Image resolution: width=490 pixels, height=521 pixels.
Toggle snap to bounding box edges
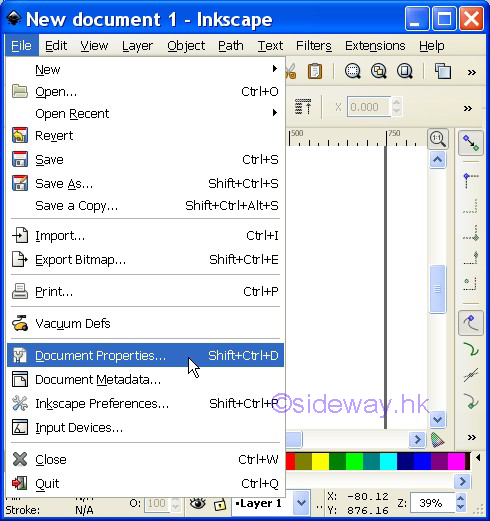471,207
